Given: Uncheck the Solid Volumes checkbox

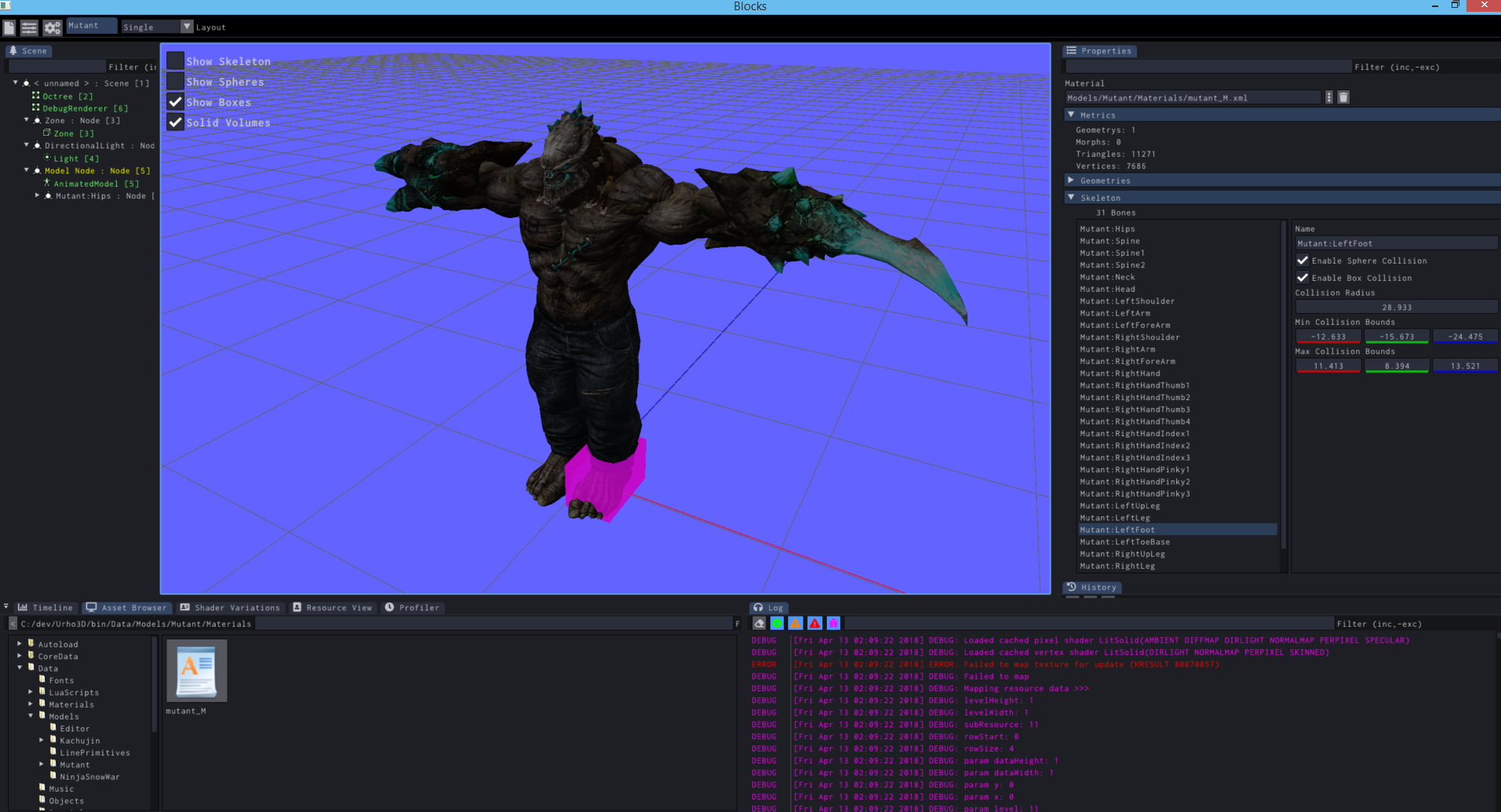Looking at the screenshot, I should (175, 122).
